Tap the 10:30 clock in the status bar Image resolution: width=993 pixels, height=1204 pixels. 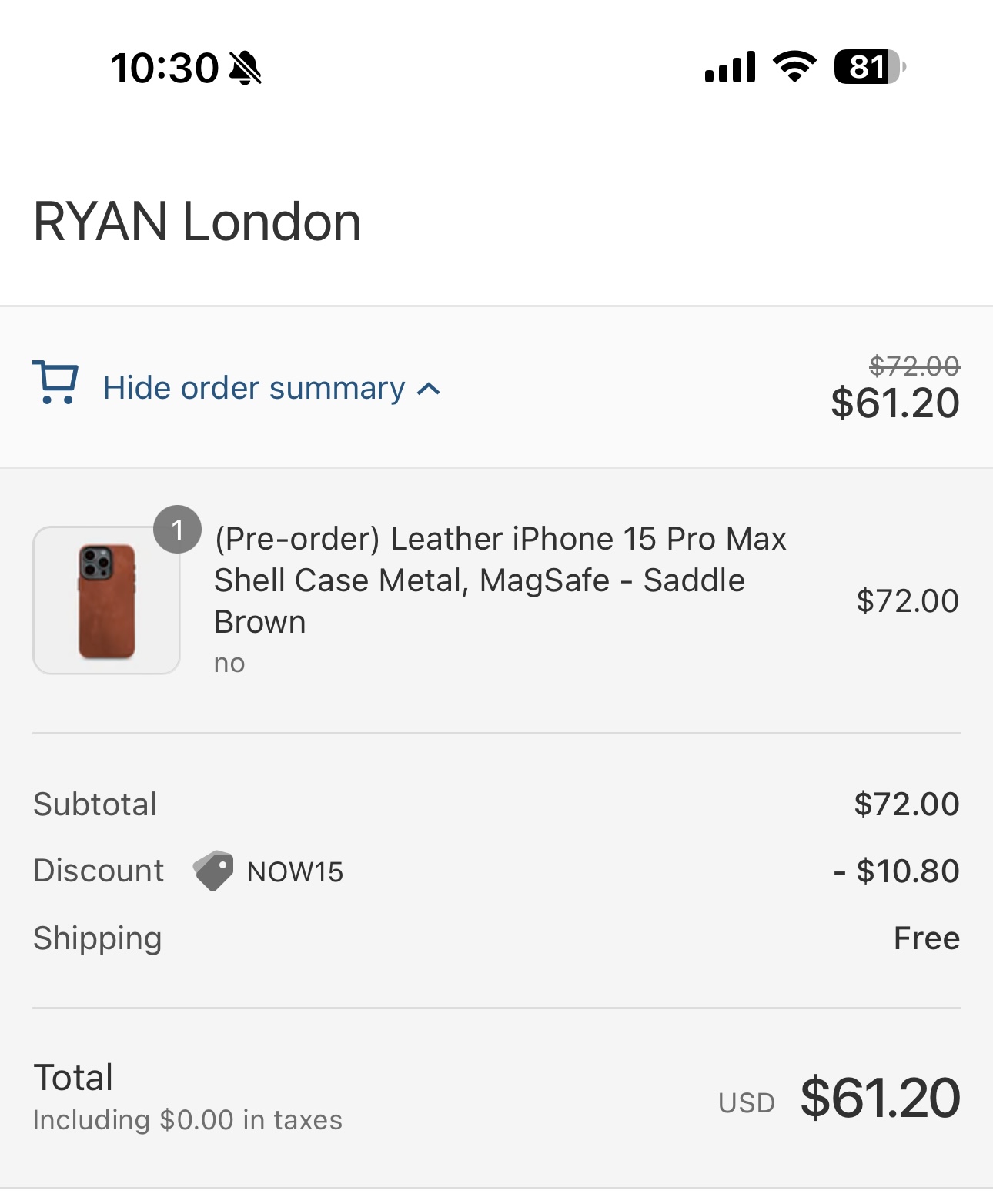pos(165,68)
